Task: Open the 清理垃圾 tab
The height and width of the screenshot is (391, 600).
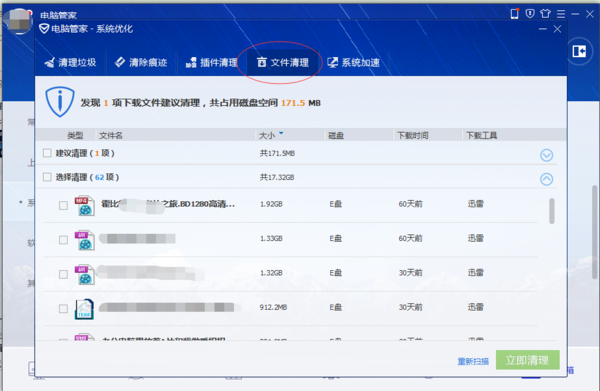Action: [x=70, y=62]
